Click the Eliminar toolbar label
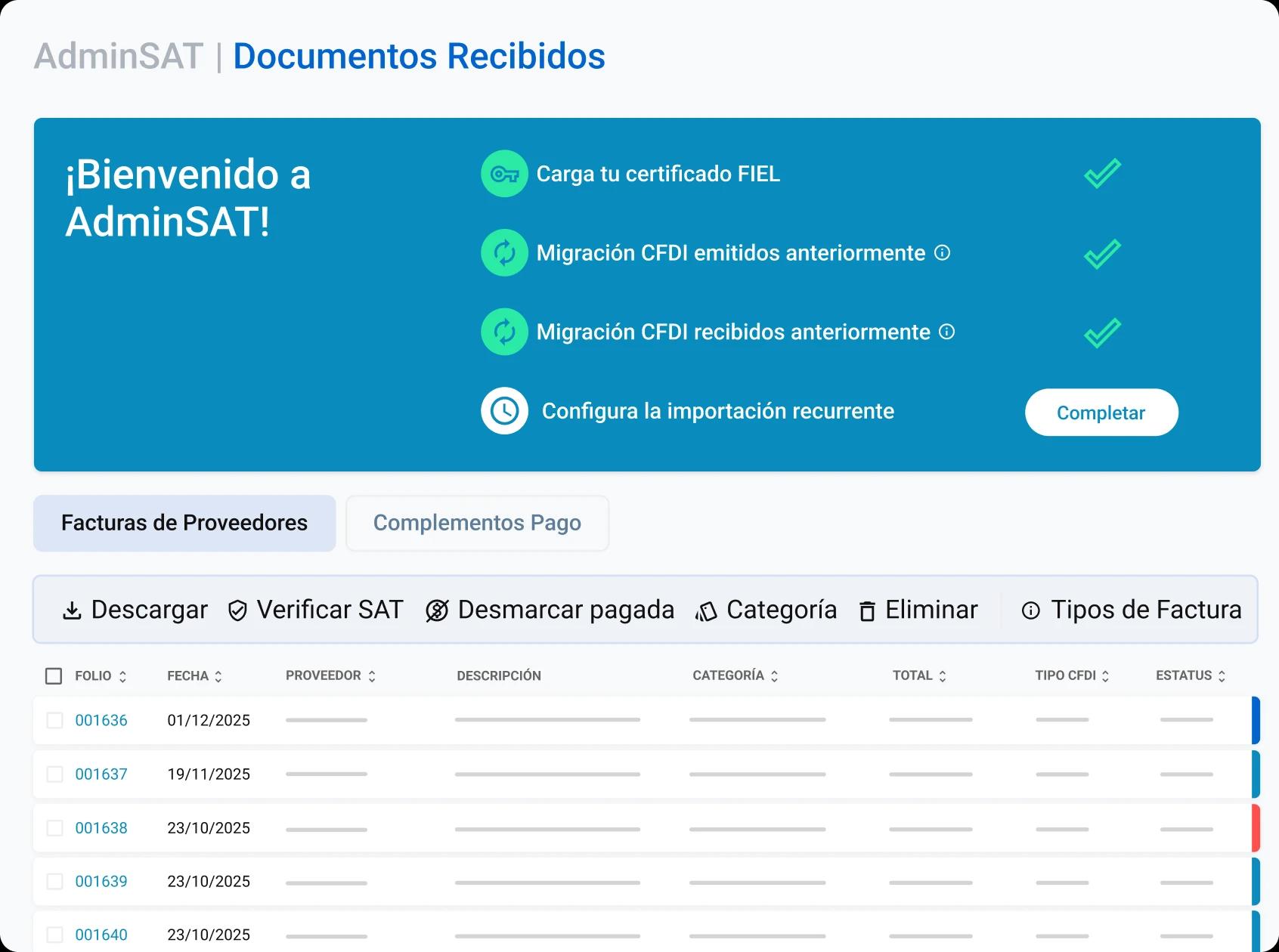Viewport: 1279px width, 952px height. [931, 610]
